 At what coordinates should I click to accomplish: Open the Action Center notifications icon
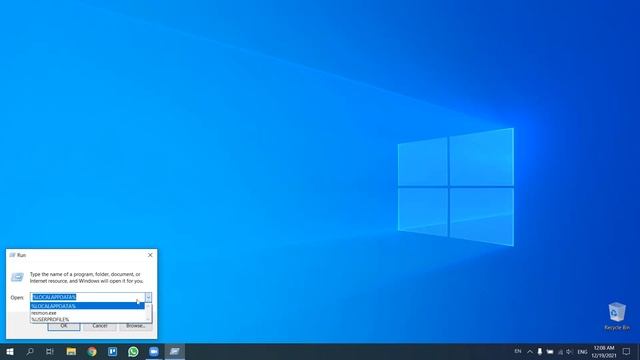point(627,351)
